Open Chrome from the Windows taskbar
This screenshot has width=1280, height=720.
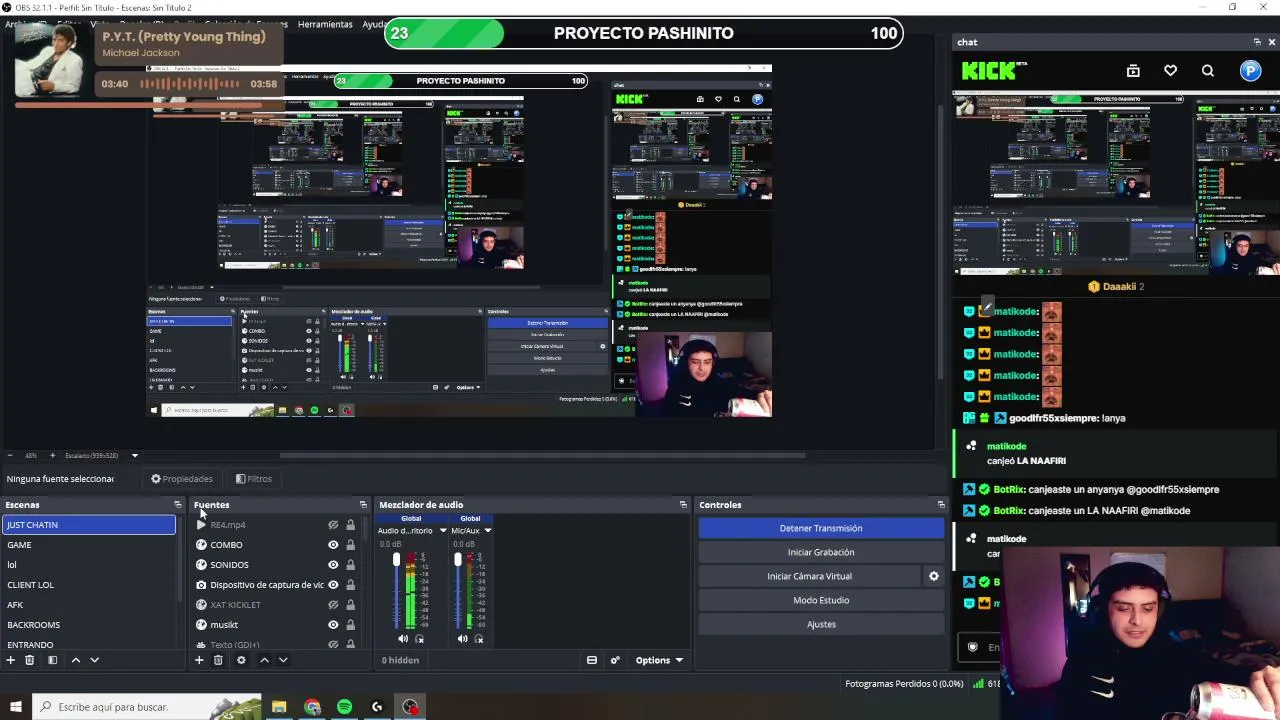tap(312, 707)
